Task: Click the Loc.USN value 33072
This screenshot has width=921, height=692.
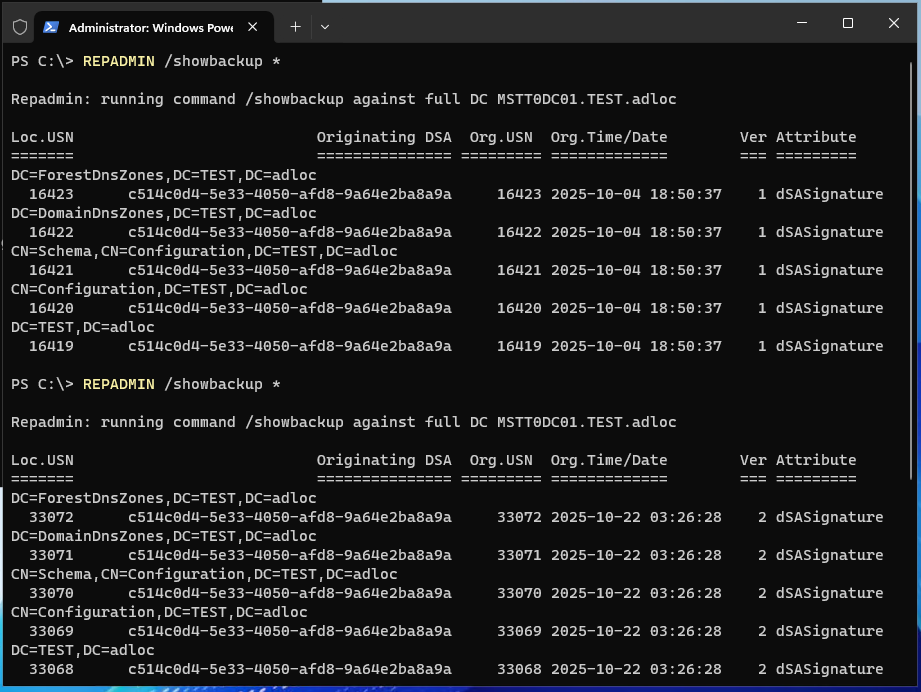Action: point(51,517)
